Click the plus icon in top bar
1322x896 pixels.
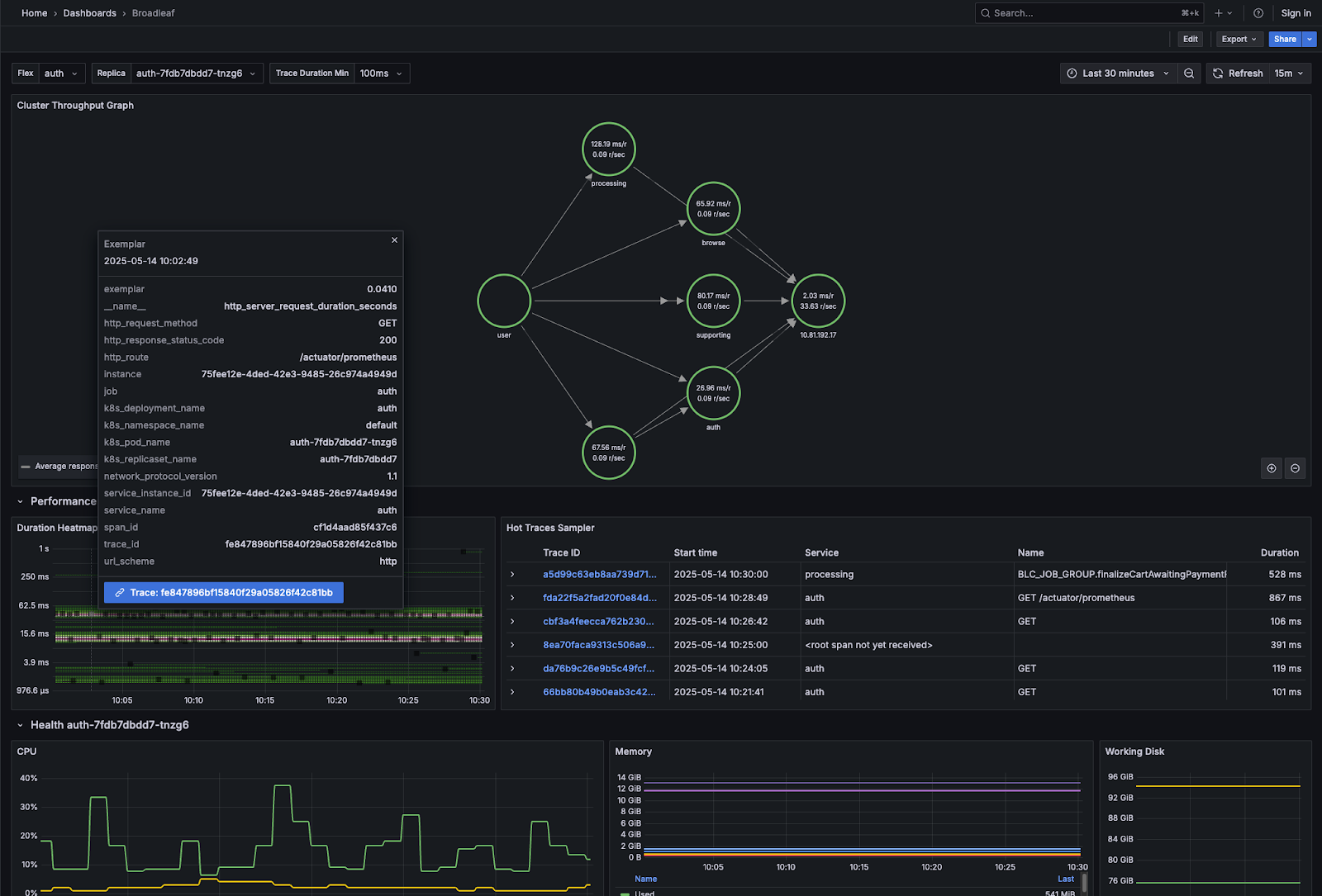coord(1219,13)
